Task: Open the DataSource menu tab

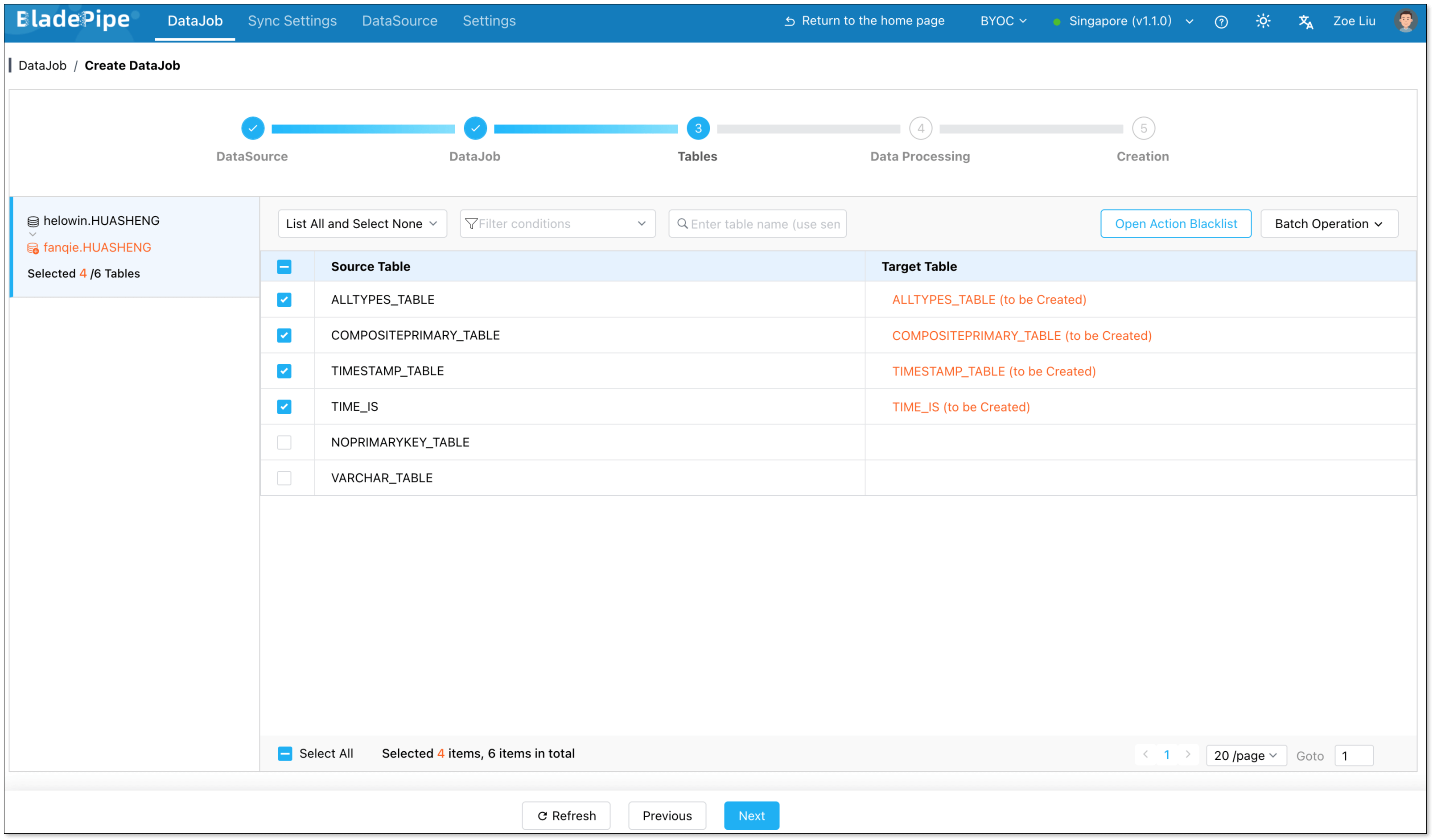Action: (400, 21)
